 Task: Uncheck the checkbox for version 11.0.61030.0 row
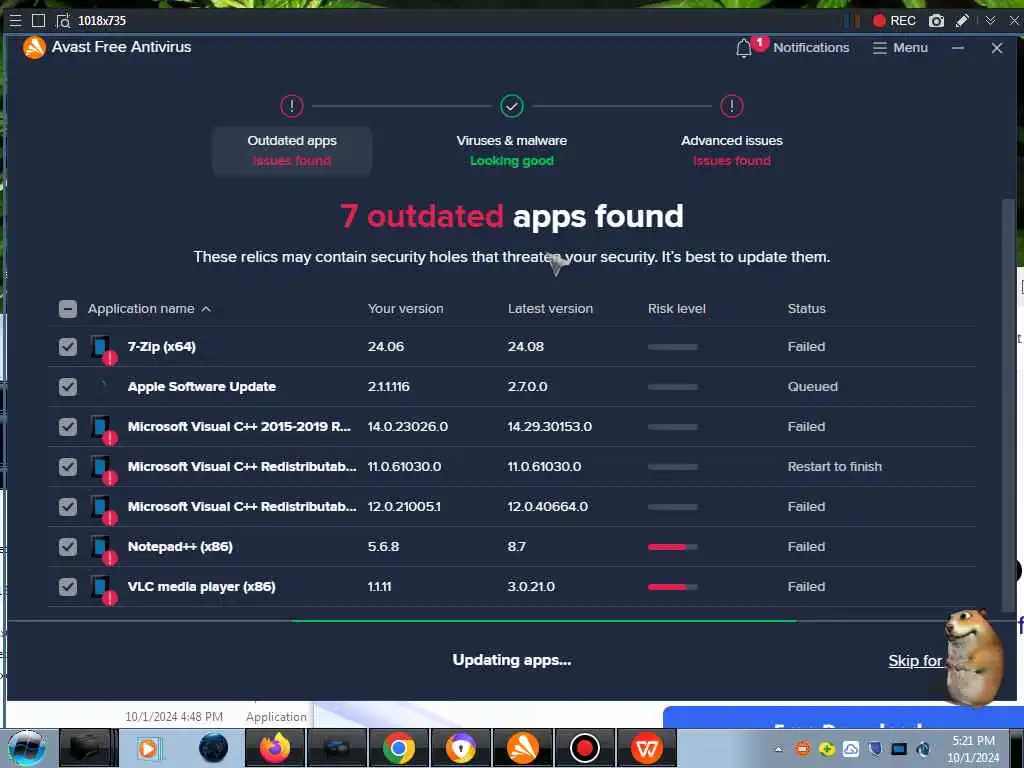[68, 466]
